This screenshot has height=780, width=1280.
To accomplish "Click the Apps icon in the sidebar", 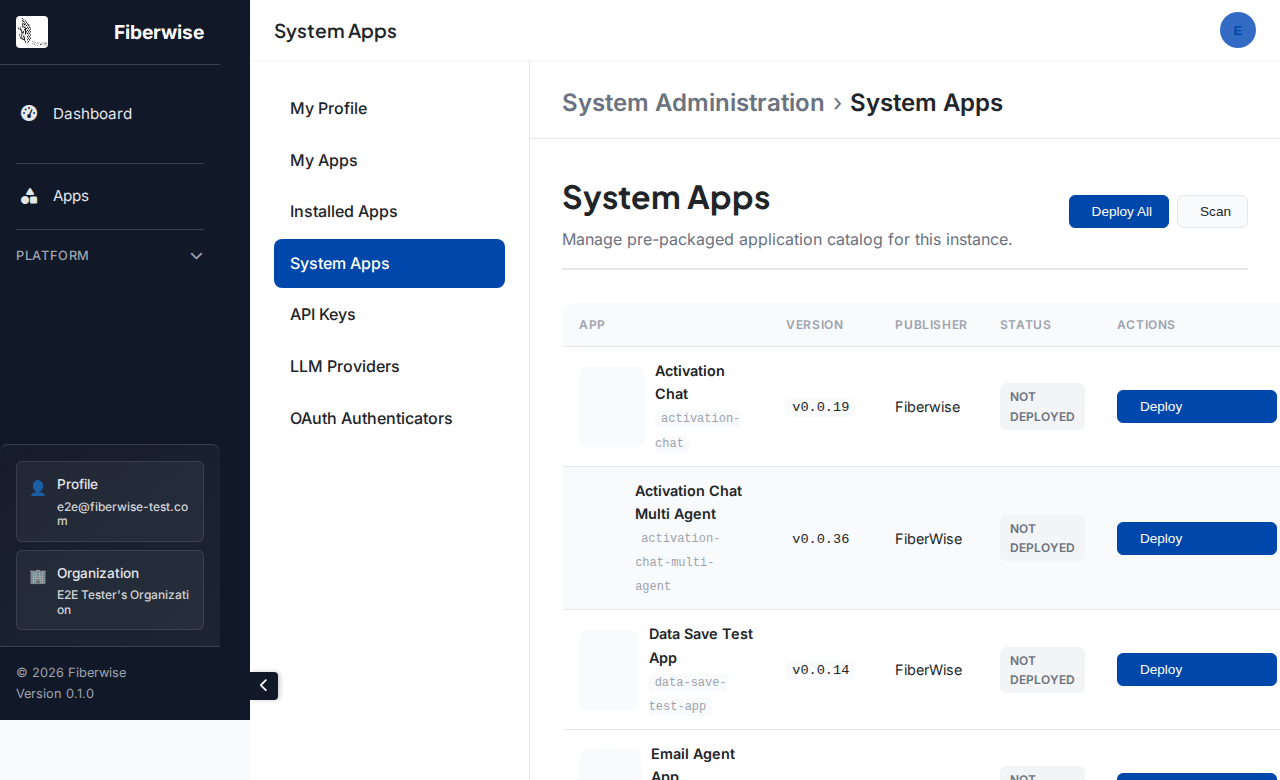I will pyautogui.click(x=28, y=196).
